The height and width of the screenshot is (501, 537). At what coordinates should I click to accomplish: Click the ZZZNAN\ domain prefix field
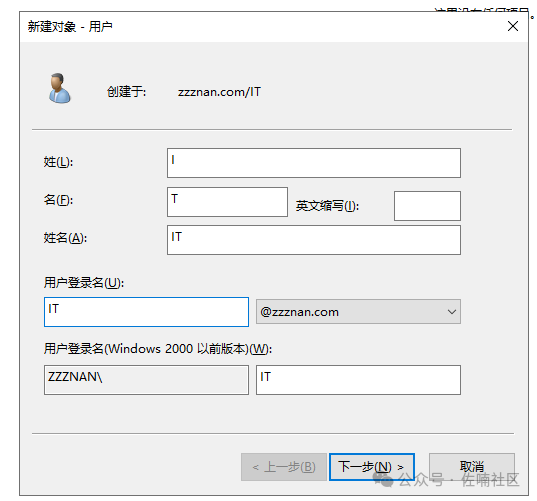(146, 380)
